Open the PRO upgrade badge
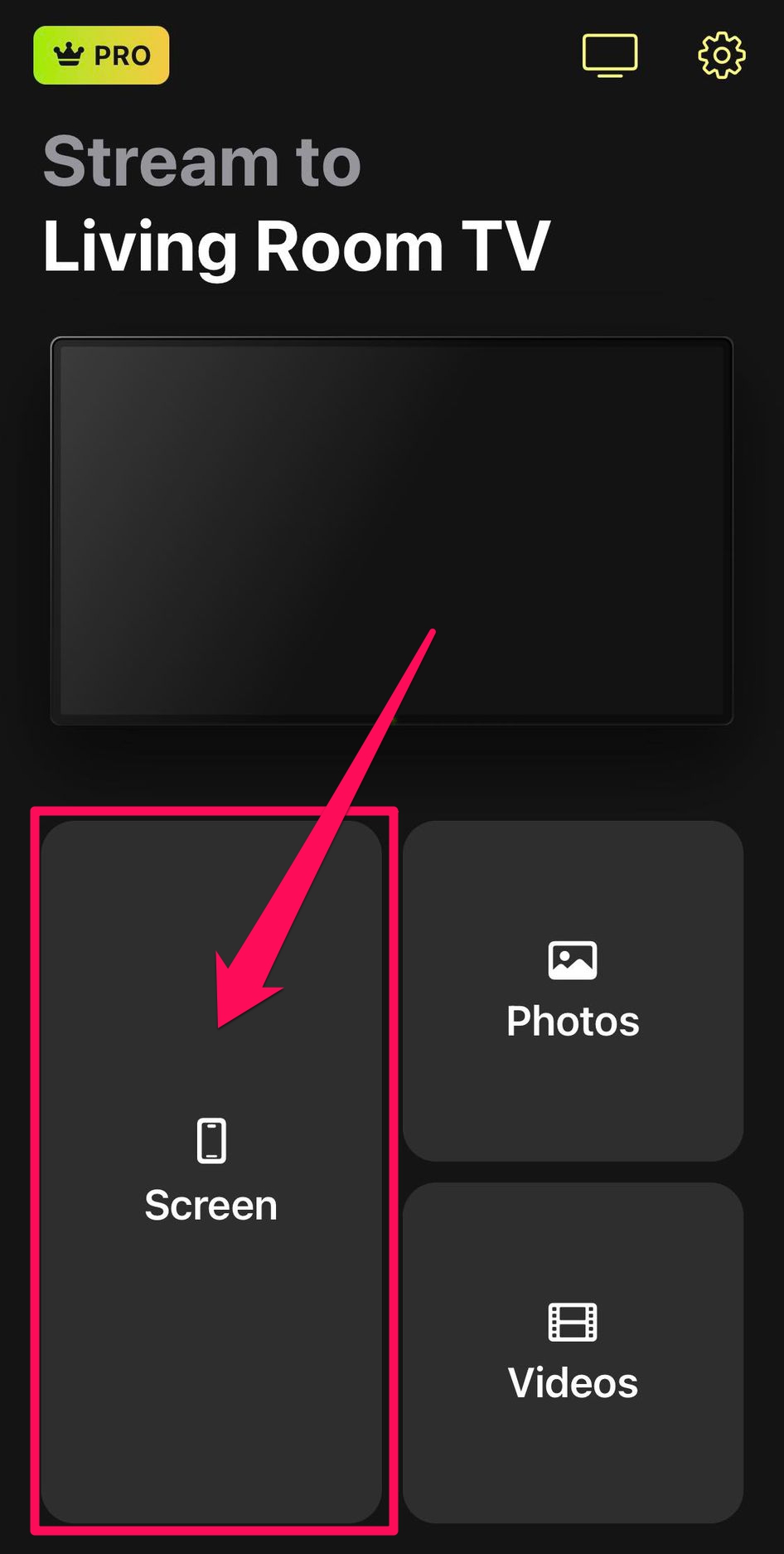This screenshot has height=1554, width=784. (x=101, y=56)
